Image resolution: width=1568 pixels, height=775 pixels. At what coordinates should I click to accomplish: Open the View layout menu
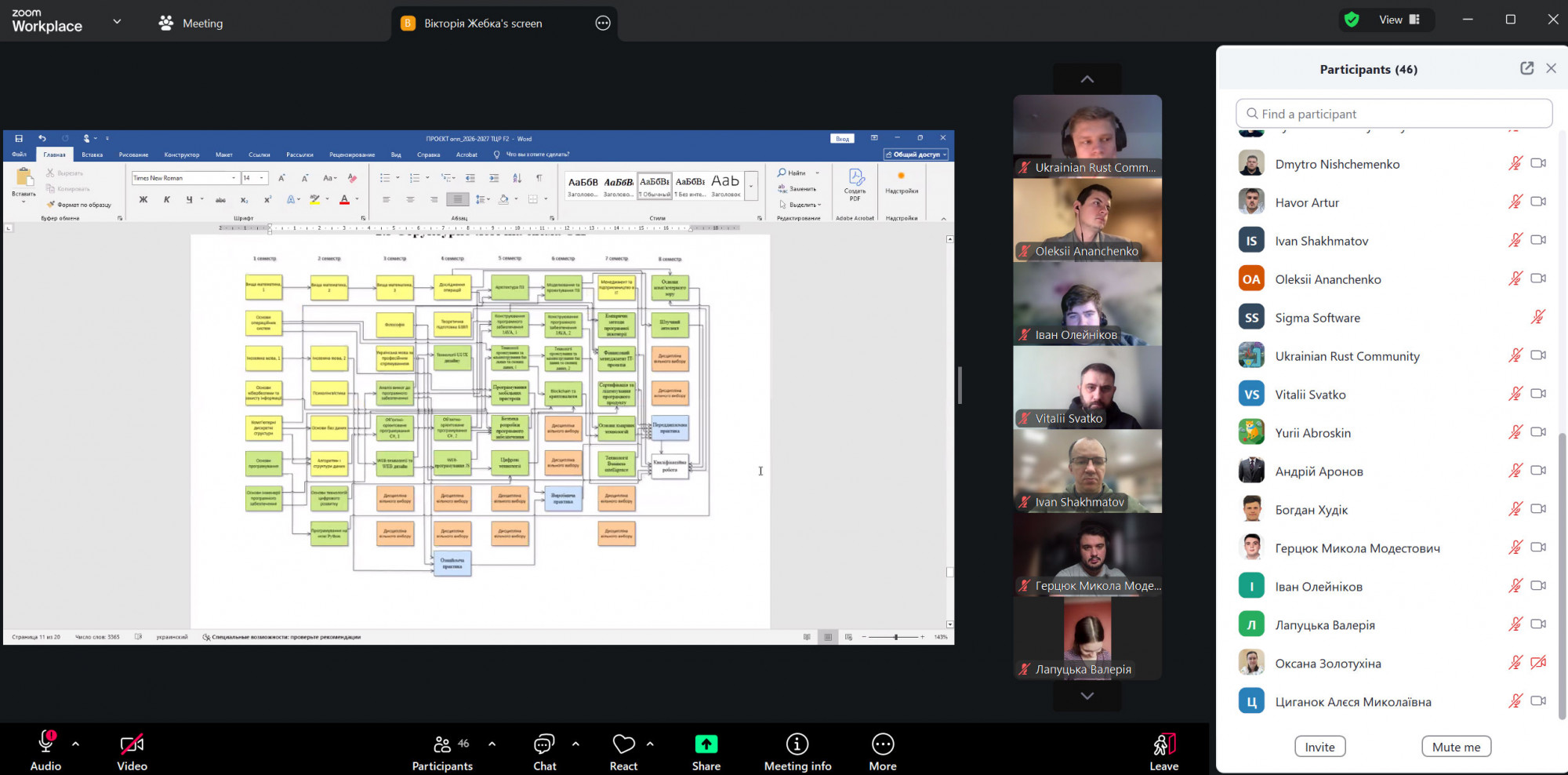[1399, 20]
